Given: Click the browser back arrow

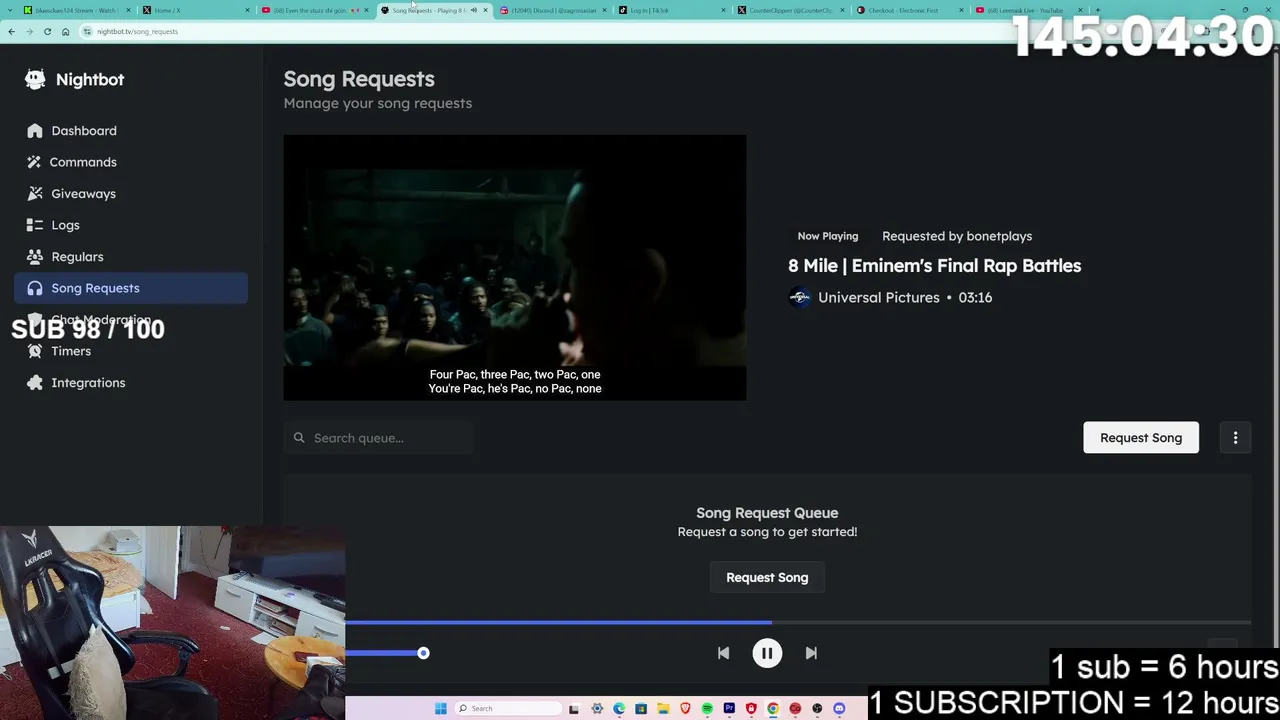Looking at the screenshot, I should (x=11, y=31).
